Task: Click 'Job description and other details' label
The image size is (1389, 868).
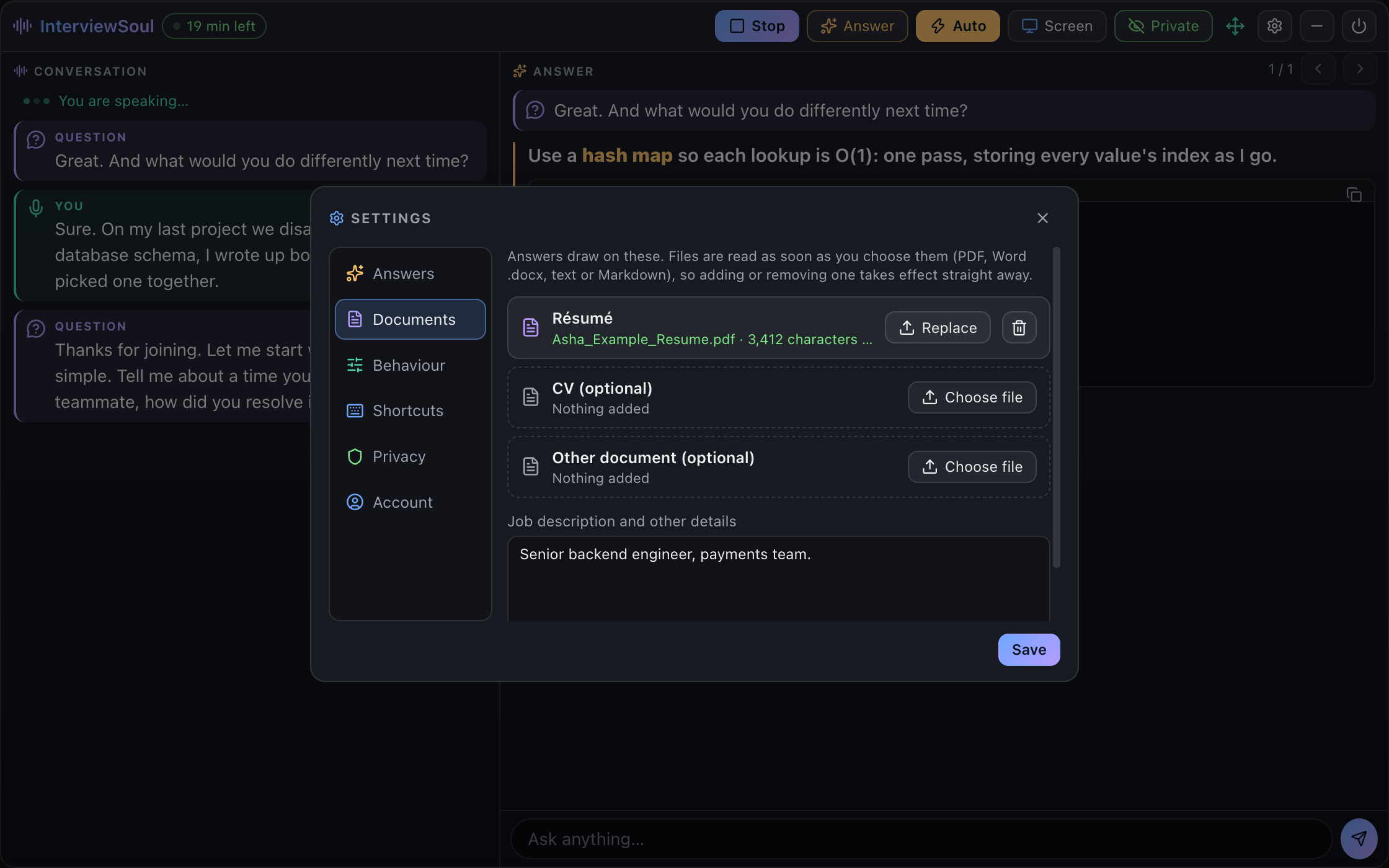Action: pyautogui.click(x=622, y=521)
